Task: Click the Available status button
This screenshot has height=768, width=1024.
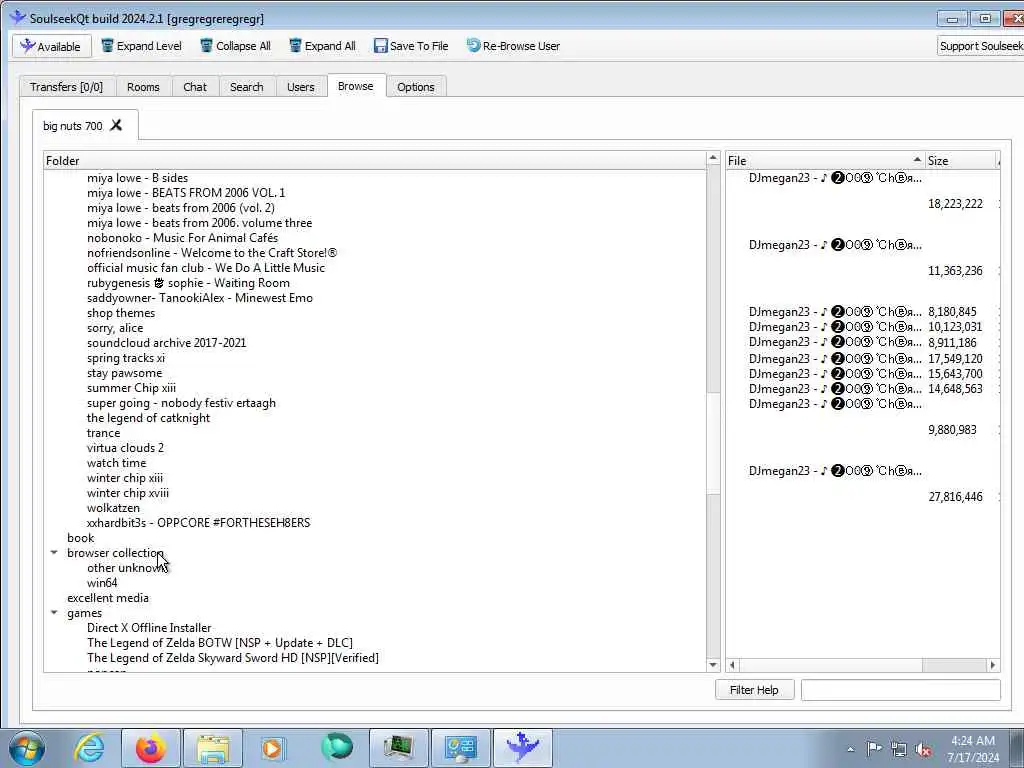Action: [52, 46]
